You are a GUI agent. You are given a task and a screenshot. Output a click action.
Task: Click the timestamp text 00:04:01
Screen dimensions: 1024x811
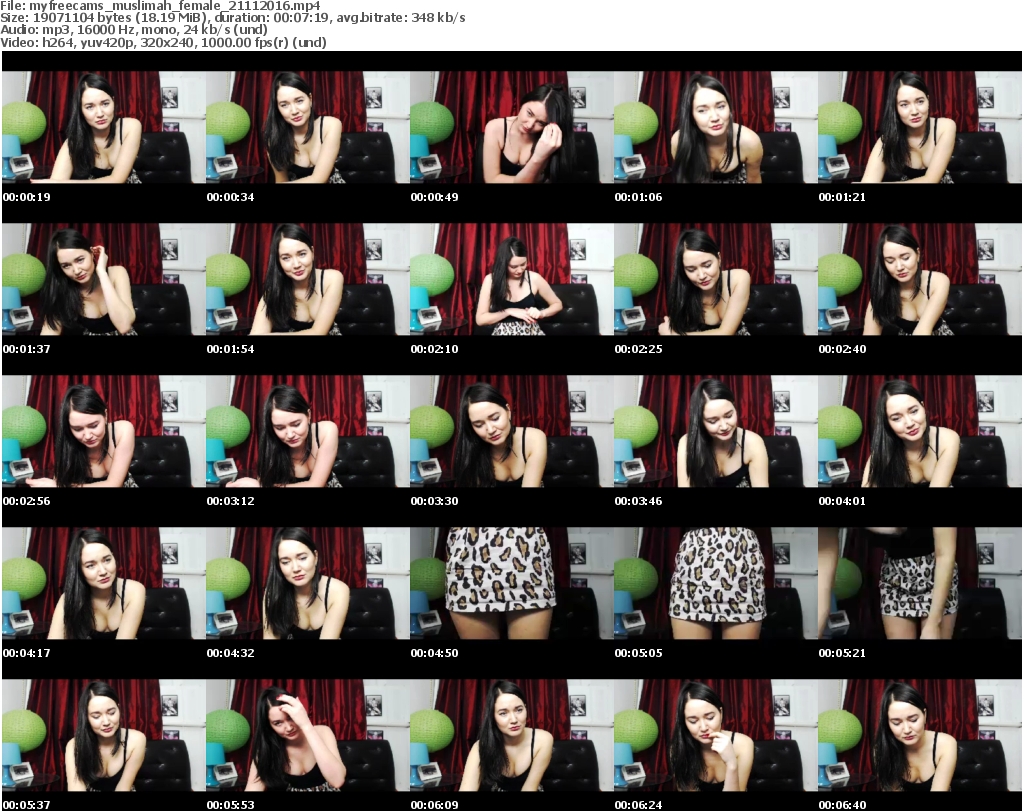842,501
